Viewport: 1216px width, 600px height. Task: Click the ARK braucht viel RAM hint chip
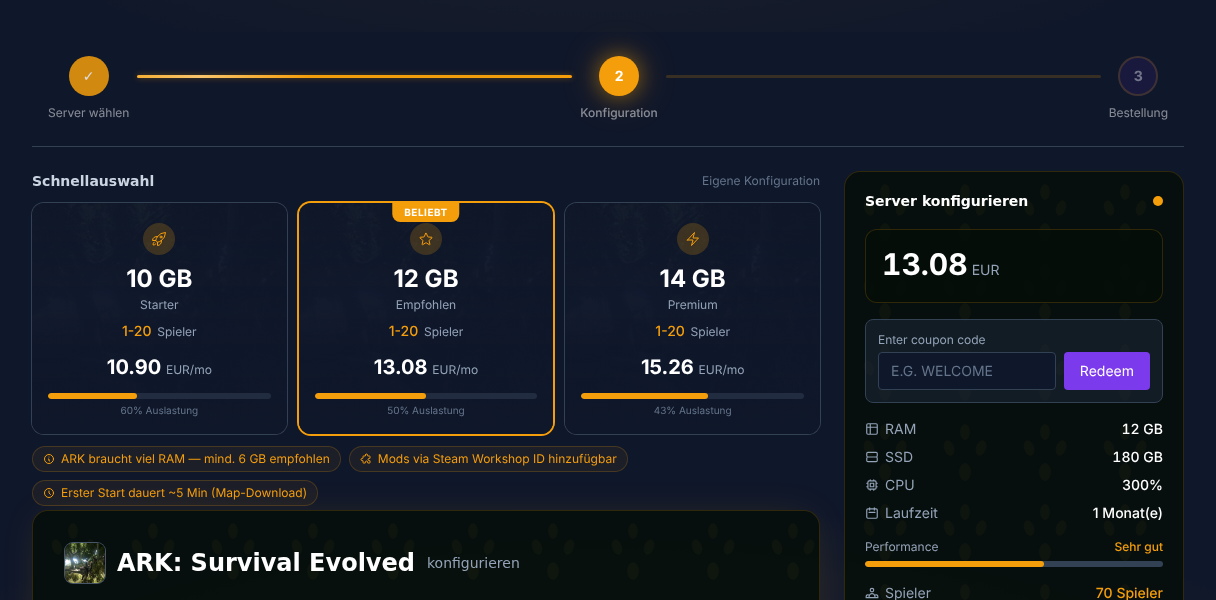click(x=187, y=459)
